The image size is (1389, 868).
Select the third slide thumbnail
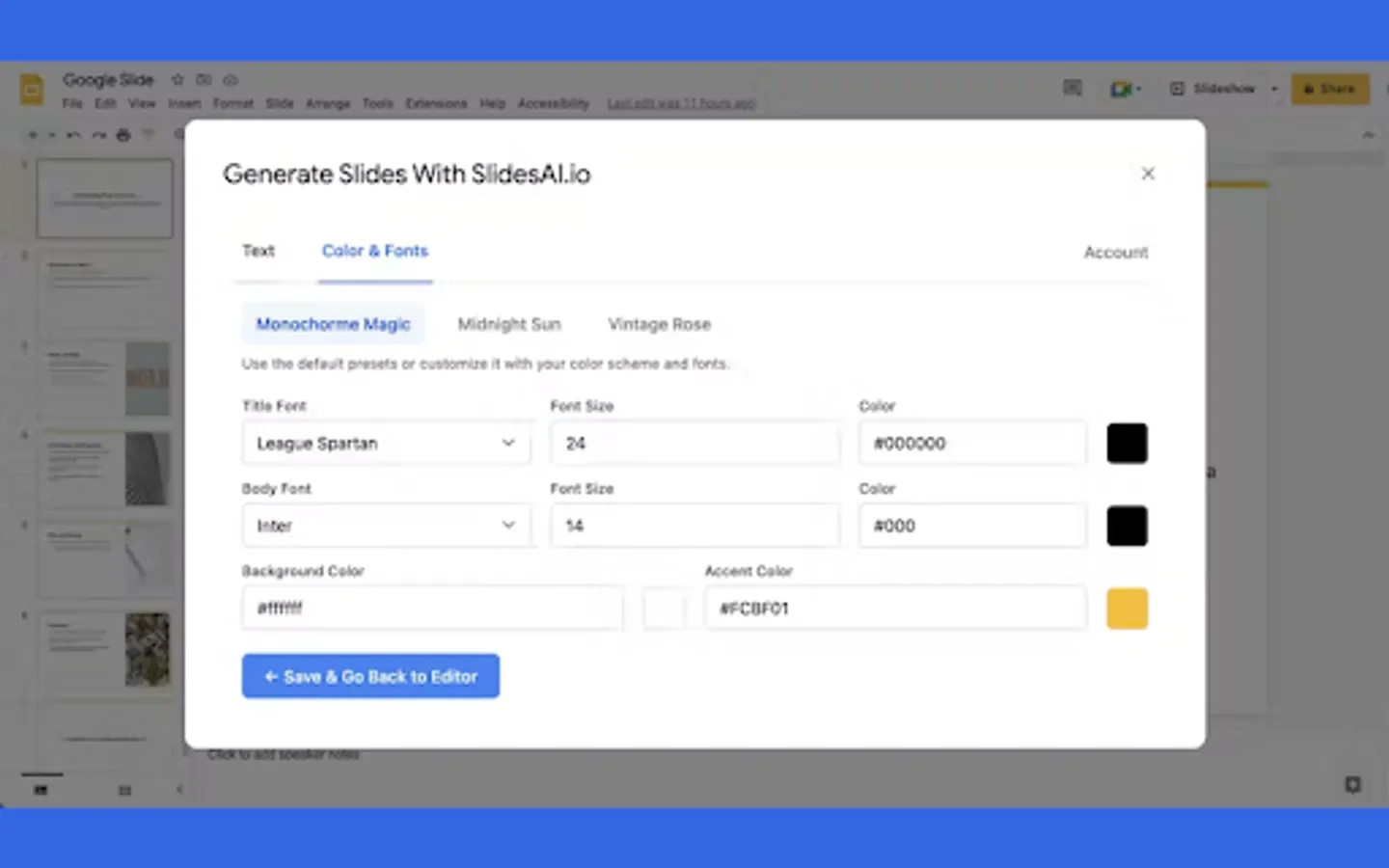click(105, 379)
